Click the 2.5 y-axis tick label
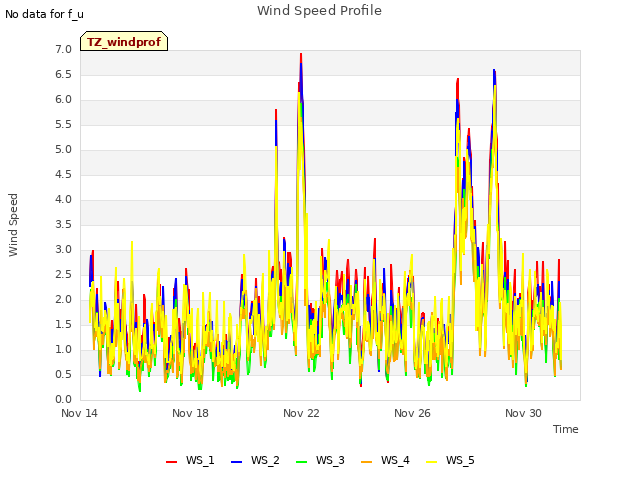Screen dimensions: 640x480 [63, 274]
